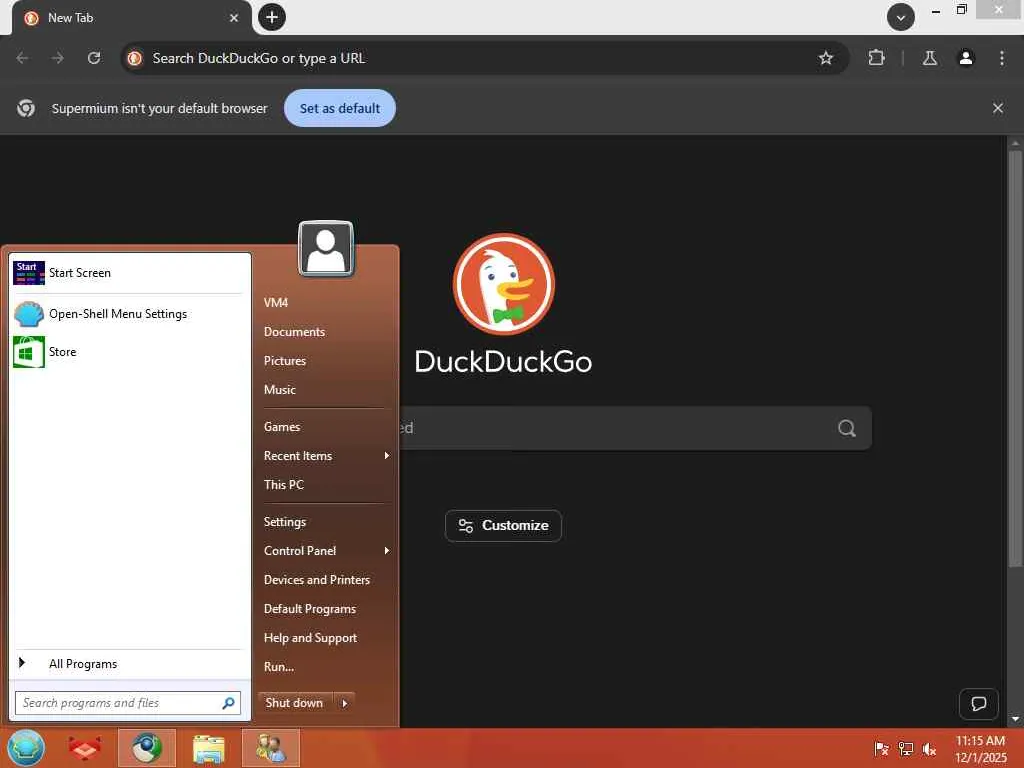Expand All Programs
The width and height of the screenshot is (1024, 768).
click(129, 664)
